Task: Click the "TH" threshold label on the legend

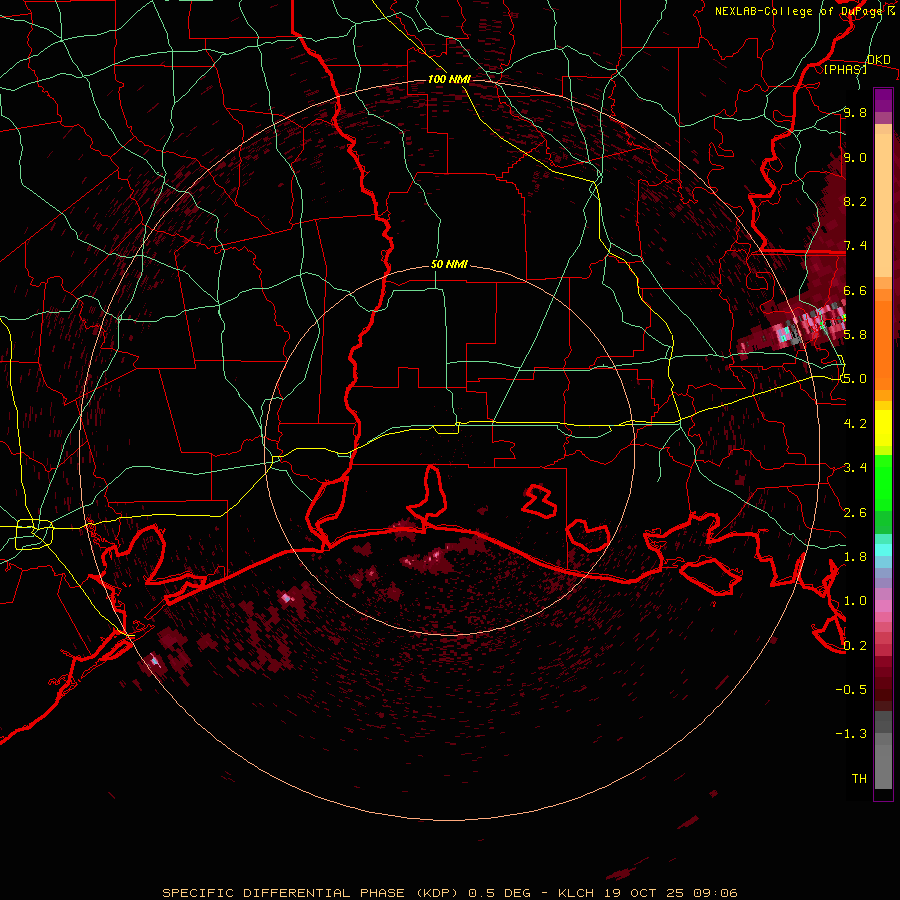Action: pos(859,778)
